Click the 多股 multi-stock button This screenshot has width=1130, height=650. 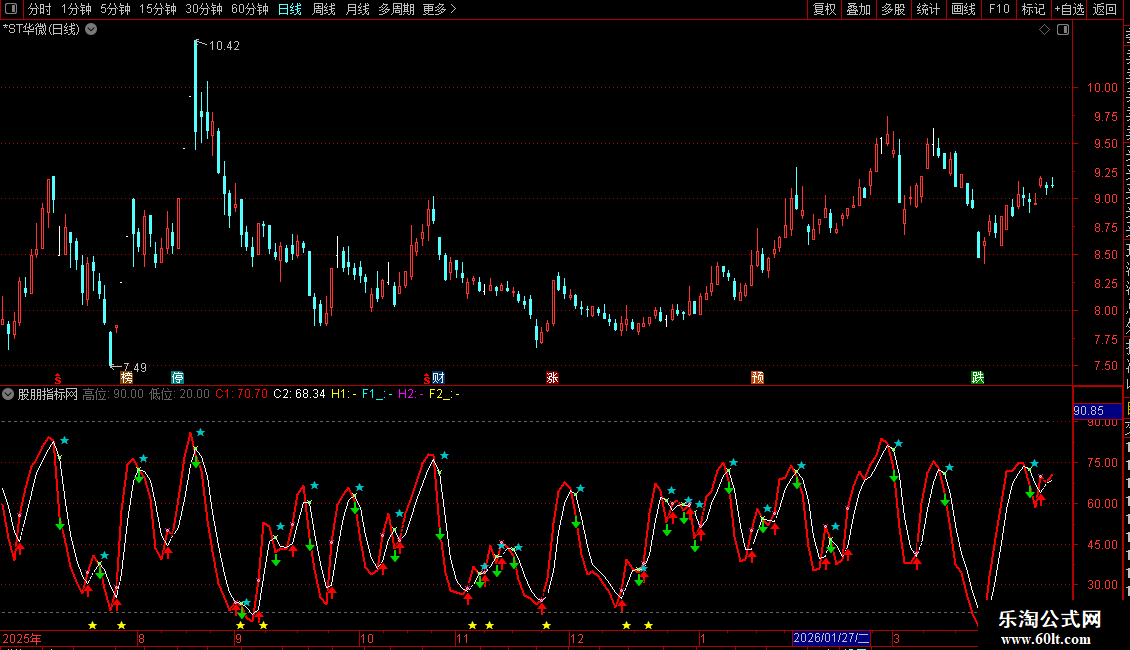[x=893, y=9]
